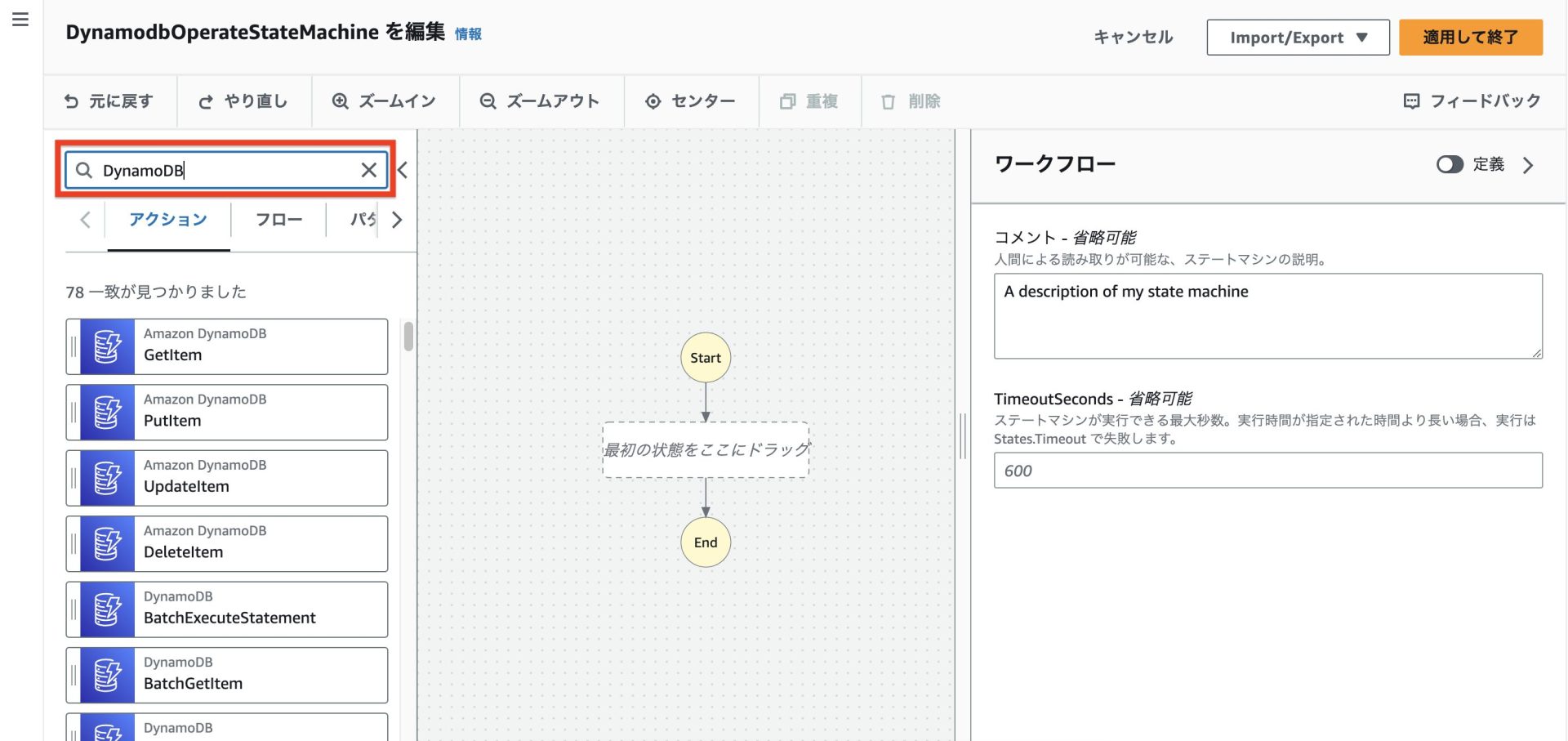Click the 元に戻す undo icon
The image size is (1568, 741).
click(x=73, y=101)
